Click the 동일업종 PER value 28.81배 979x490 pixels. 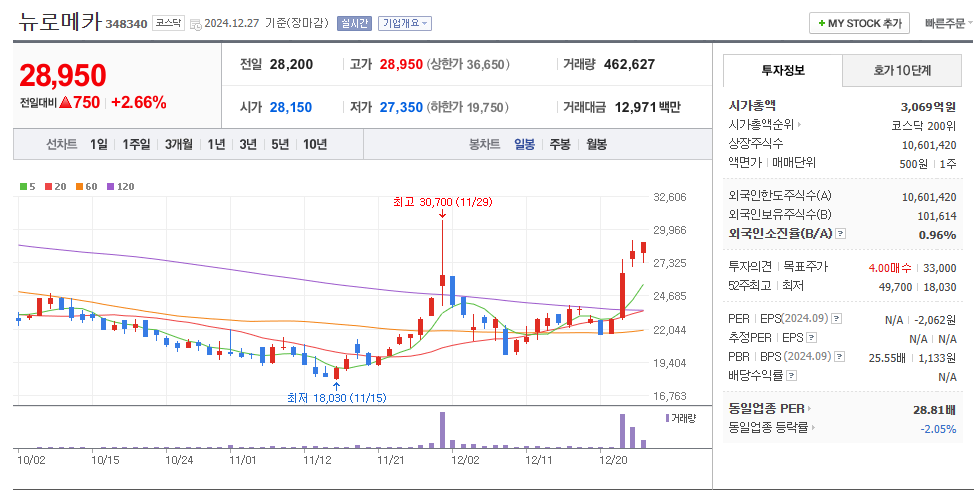point(935,410)
